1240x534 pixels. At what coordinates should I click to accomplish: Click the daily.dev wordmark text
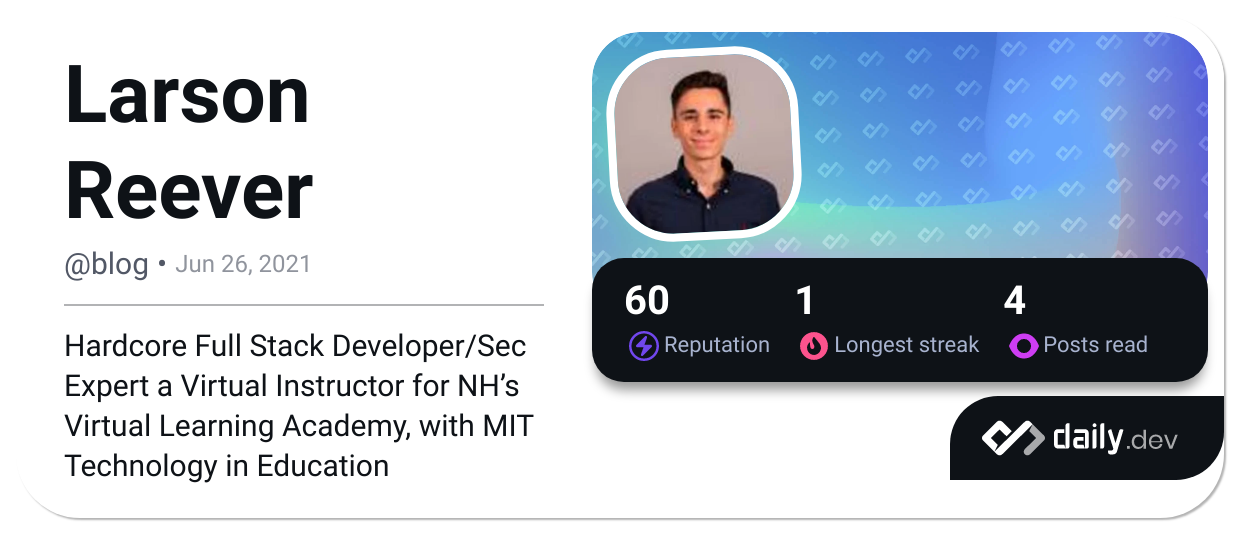pos(1115,438)
